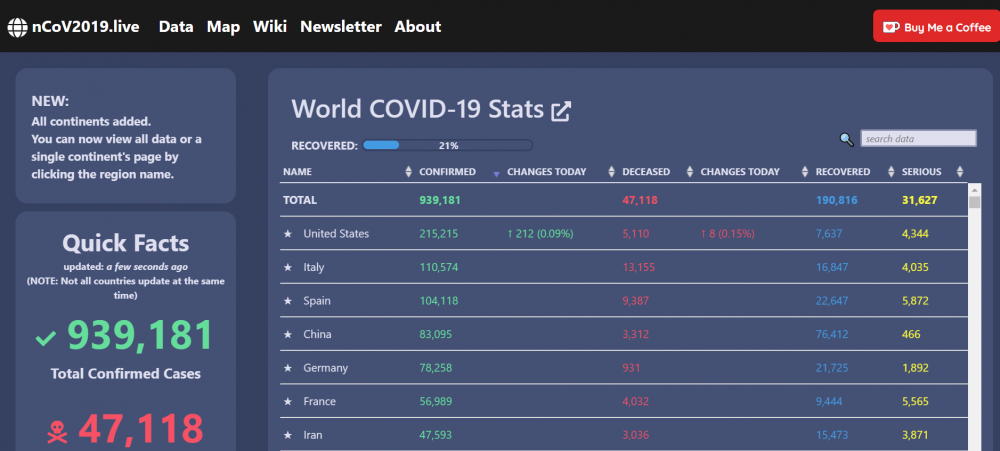The height and width of the screenshot is (451, 1000).
Task: Click the globe logo icon
Action: (17, 27)
